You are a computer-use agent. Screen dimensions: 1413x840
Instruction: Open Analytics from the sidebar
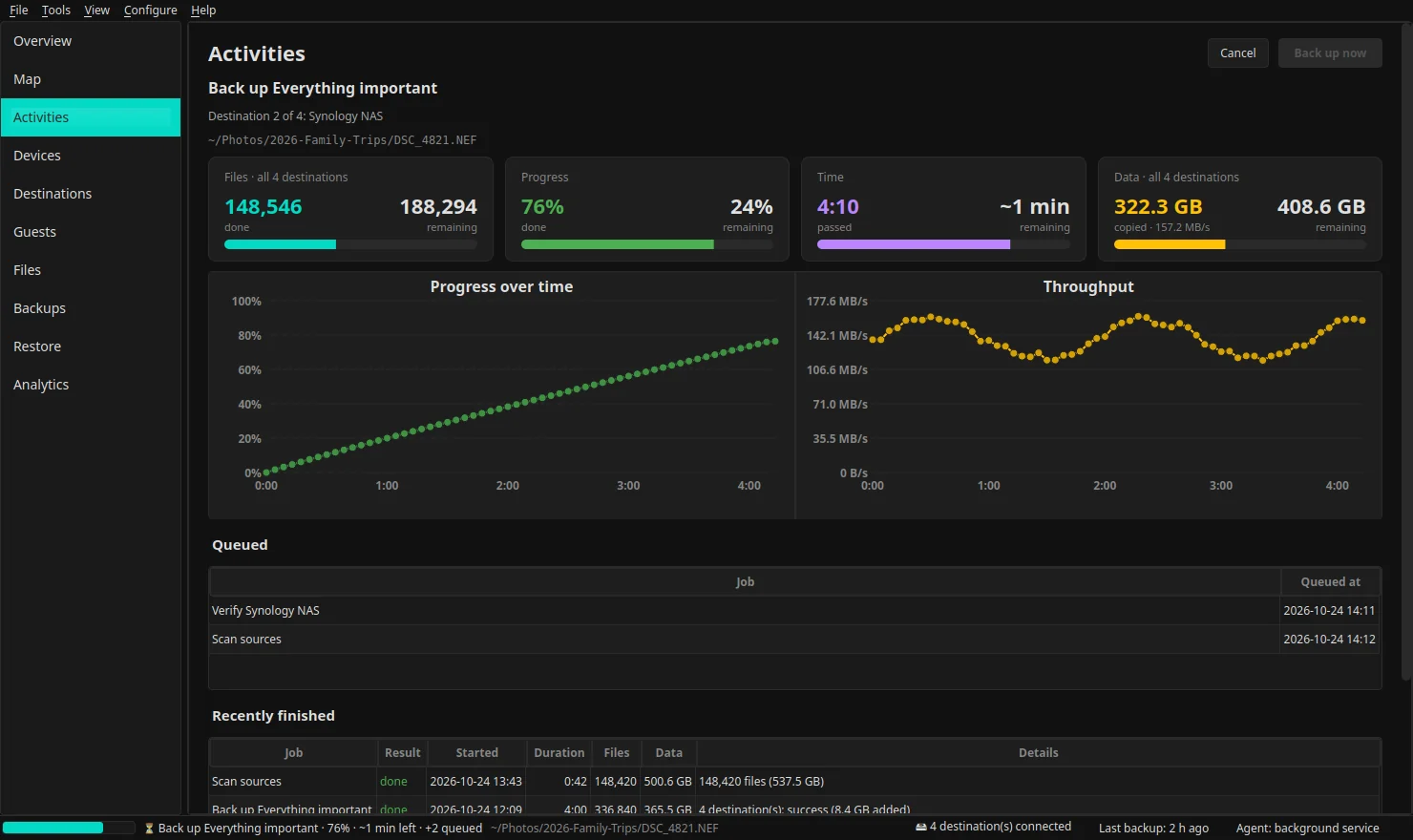coord(91,385)
